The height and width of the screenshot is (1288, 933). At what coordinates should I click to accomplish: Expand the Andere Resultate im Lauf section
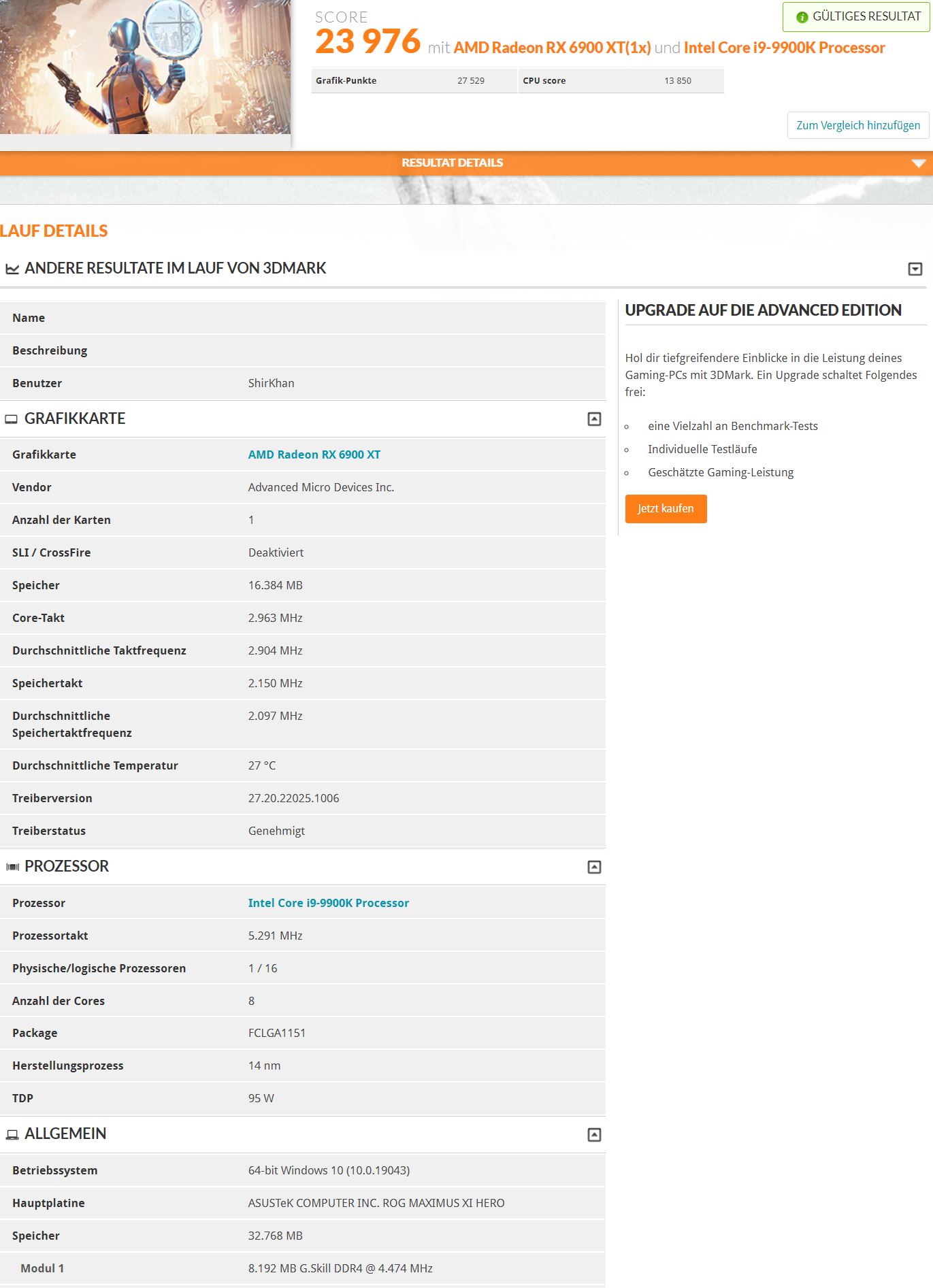coord(915,269)
